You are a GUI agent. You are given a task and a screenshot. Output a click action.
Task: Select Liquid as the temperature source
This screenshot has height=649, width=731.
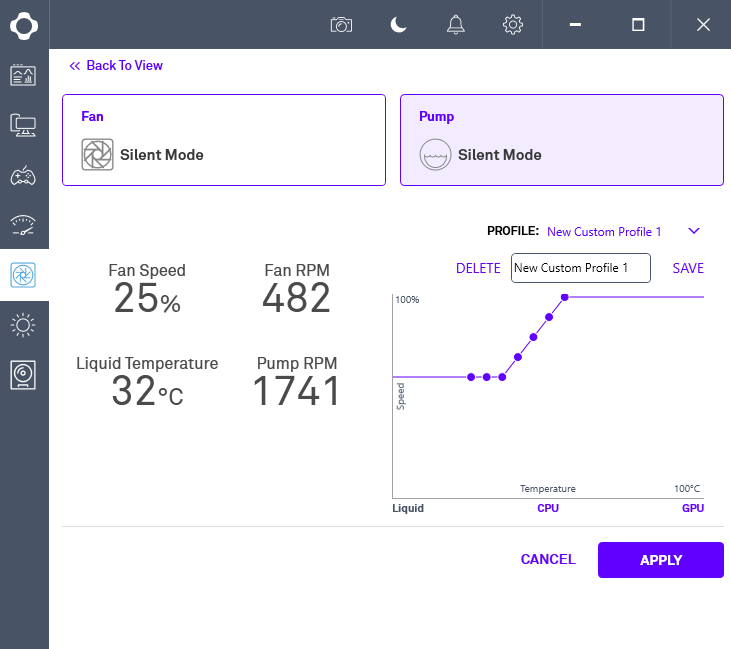click(x=408, y=508)
